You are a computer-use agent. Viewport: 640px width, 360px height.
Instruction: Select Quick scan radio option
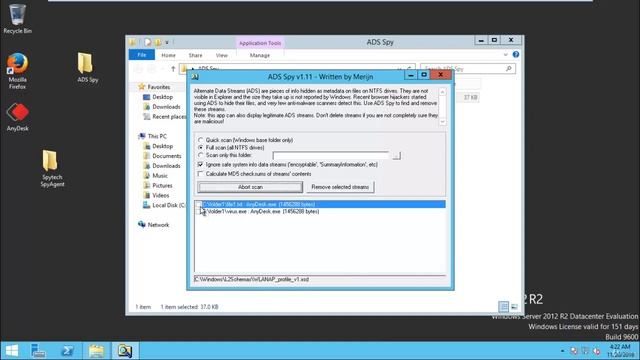(200, 140)
